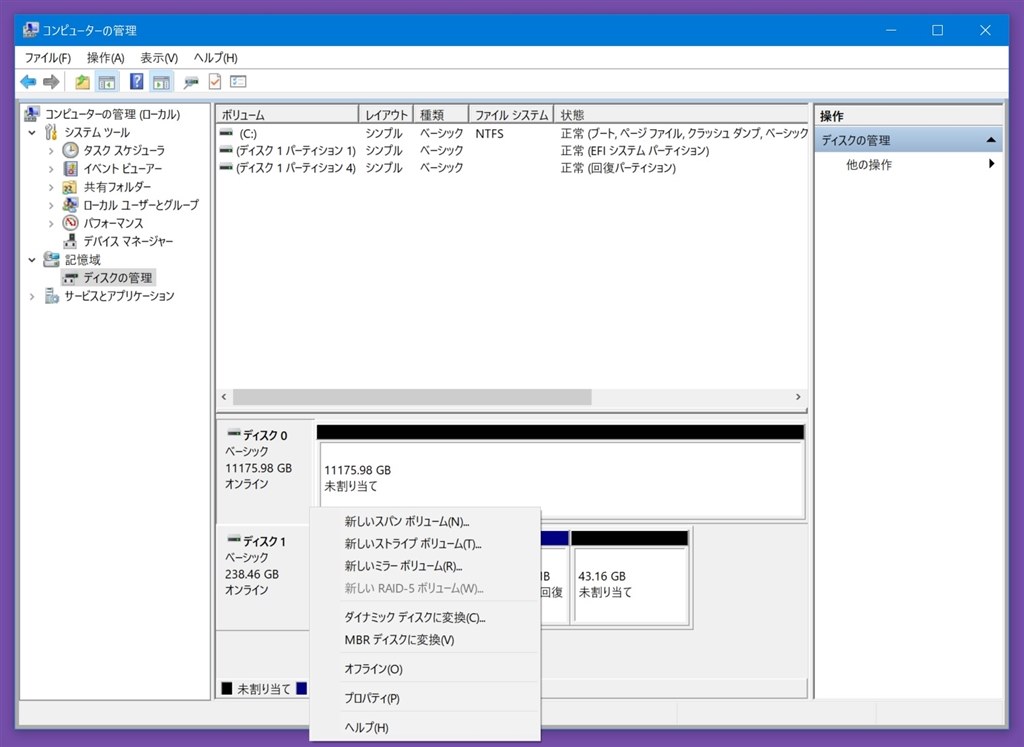The width and height of the screenshot is (1024, 747).
Task: Click the Forward arrow toolbar icon
Action: click(x=51, y=82)
